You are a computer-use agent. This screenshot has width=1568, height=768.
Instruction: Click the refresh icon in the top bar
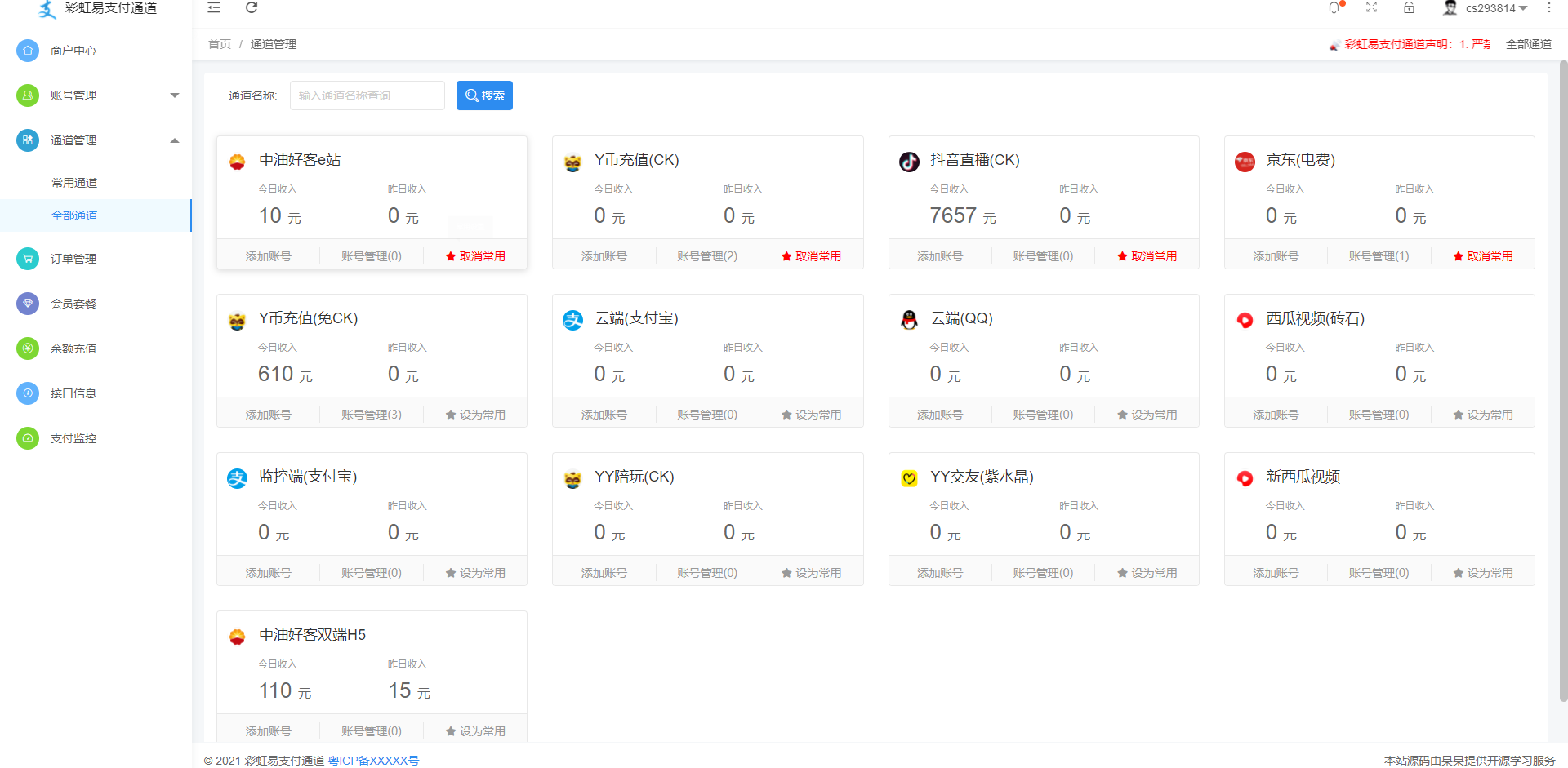point(252,8)
